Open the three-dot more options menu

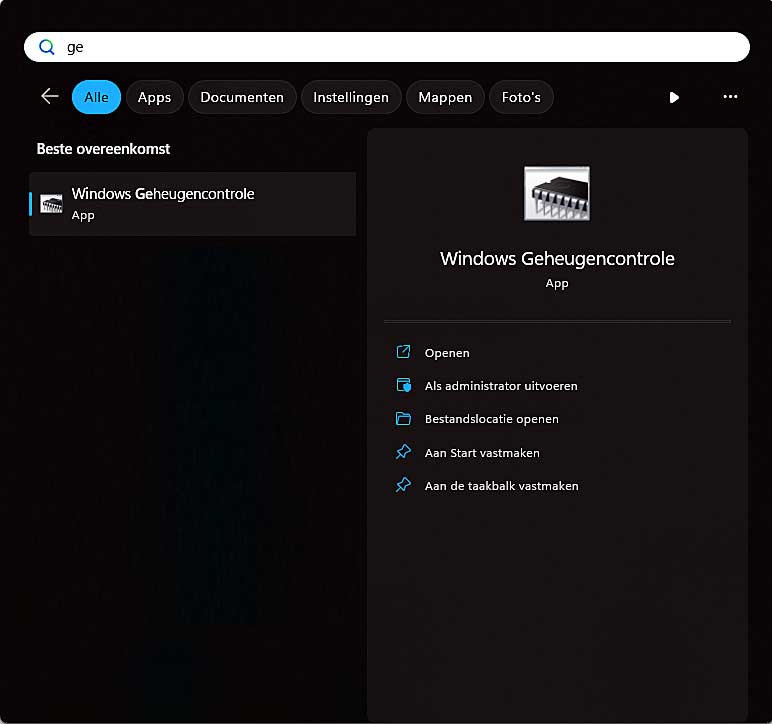point(730,97)
